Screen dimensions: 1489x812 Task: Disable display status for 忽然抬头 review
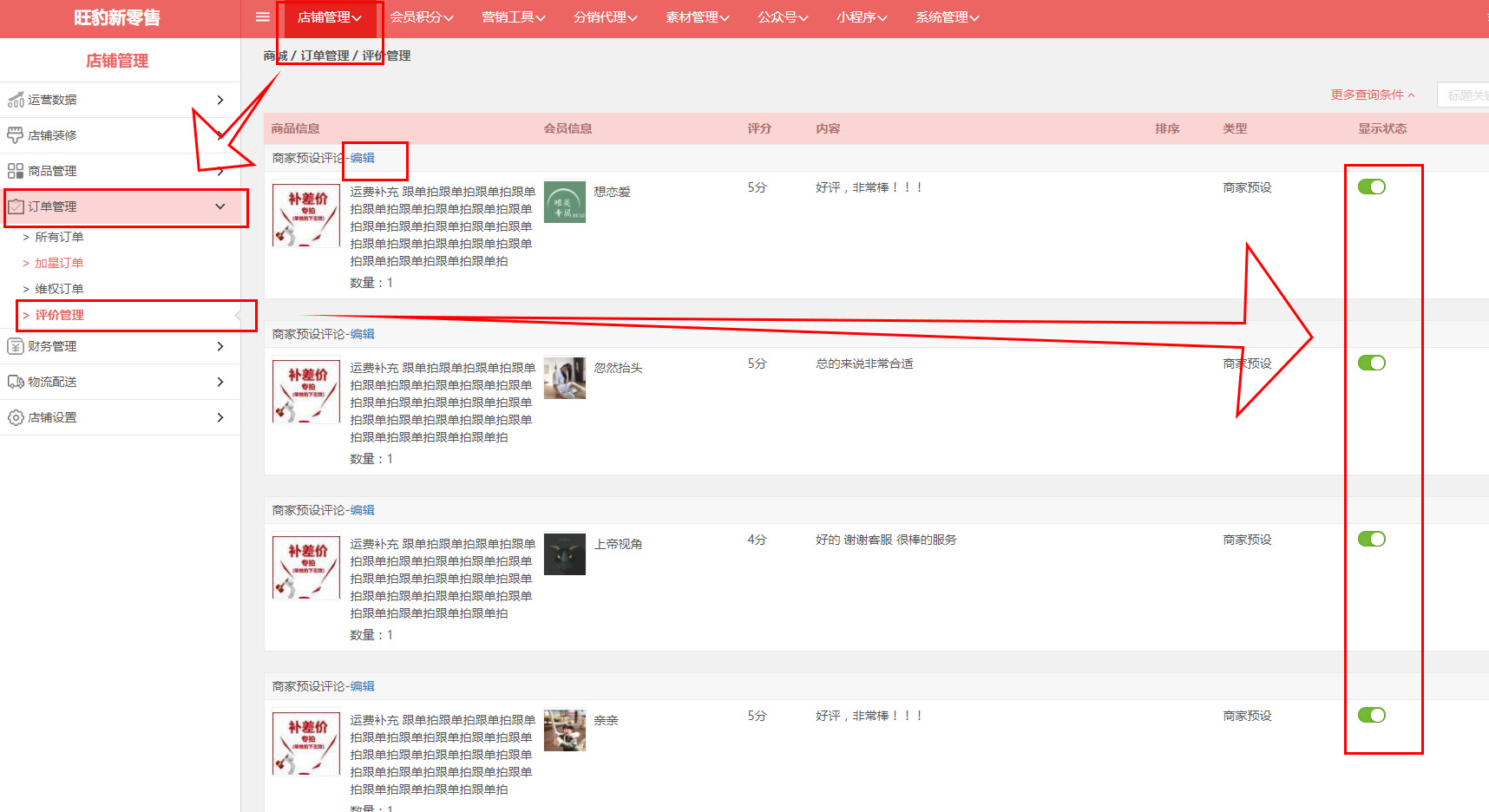[1371, 363]
